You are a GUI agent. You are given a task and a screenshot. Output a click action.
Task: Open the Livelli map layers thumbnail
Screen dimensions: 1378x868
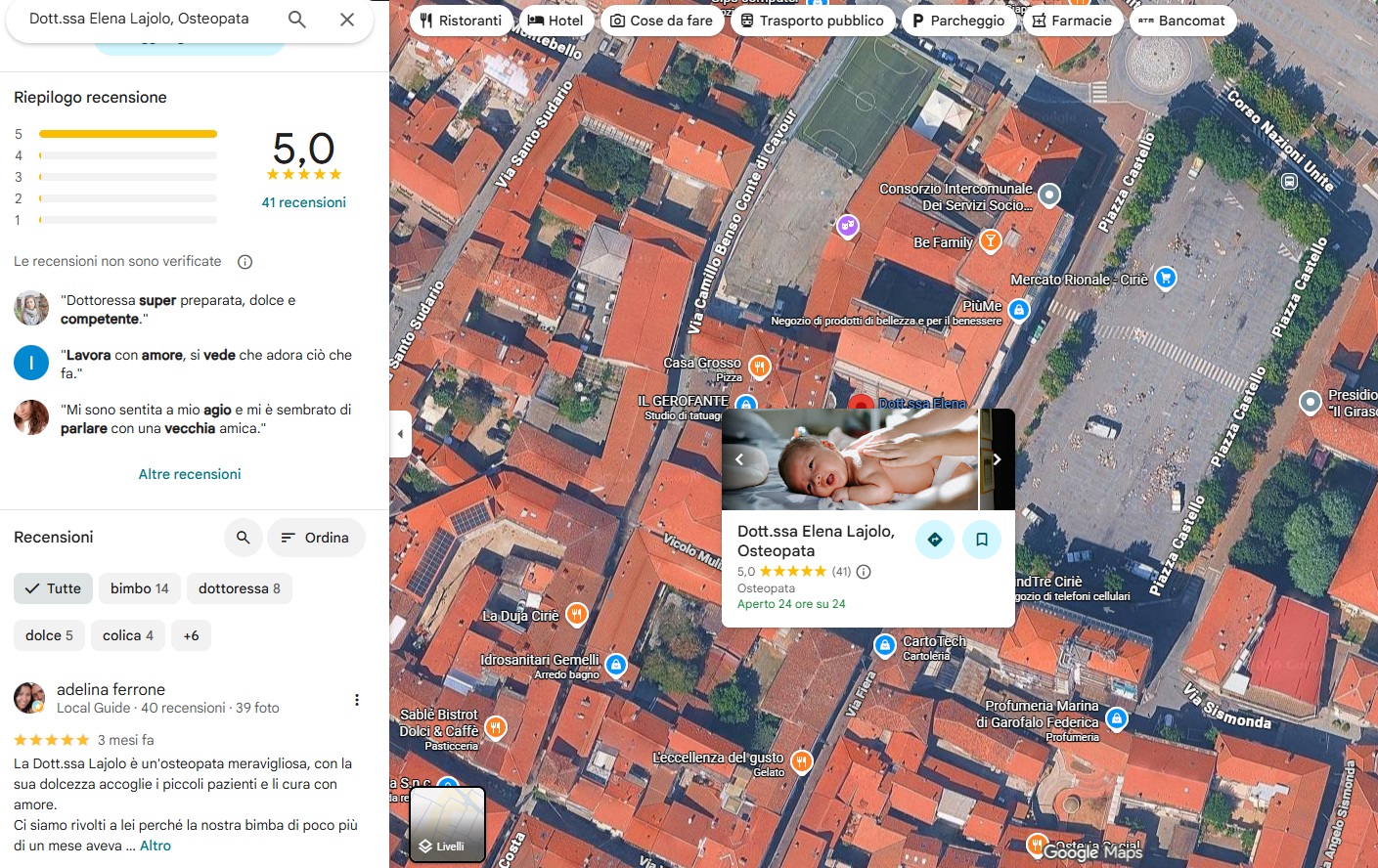coord(448,824)
